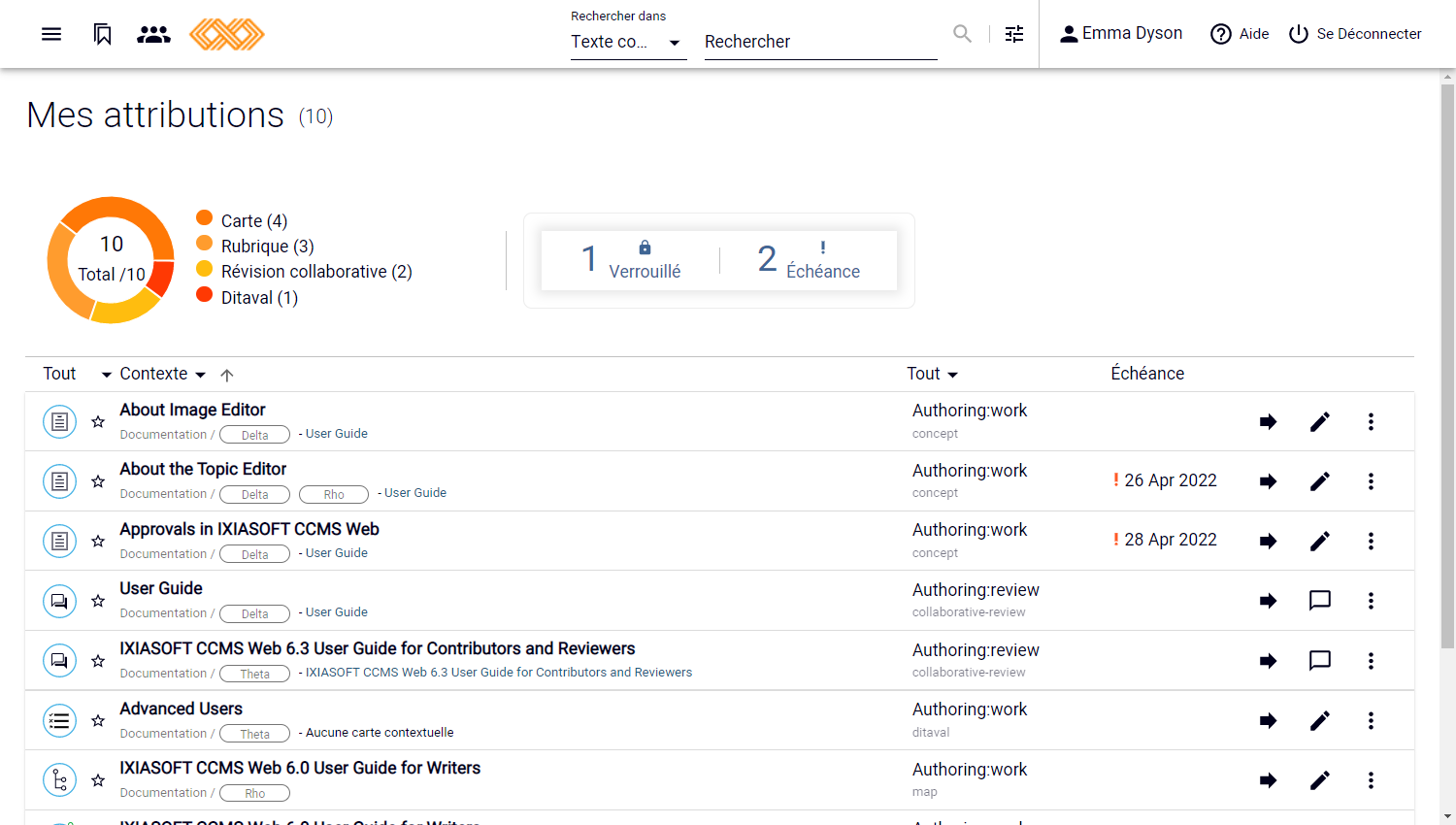Focus the Rechercher search field
Image resolution: width=1456 pixels, height=825 pixels.
pyautogui.click(x=820, y=42)
